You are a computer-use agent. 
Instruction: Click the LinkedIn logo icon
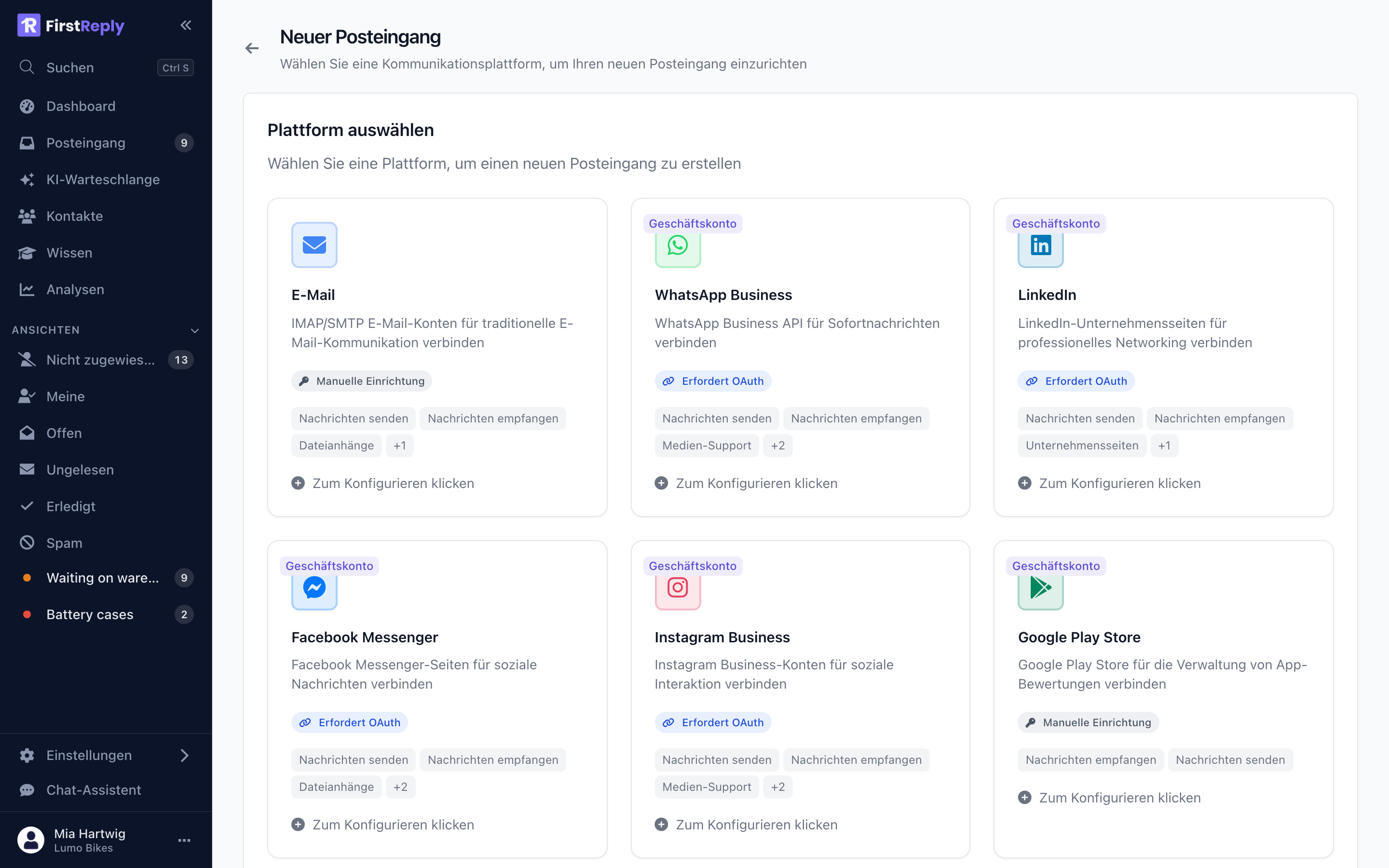click(1041, 246)
